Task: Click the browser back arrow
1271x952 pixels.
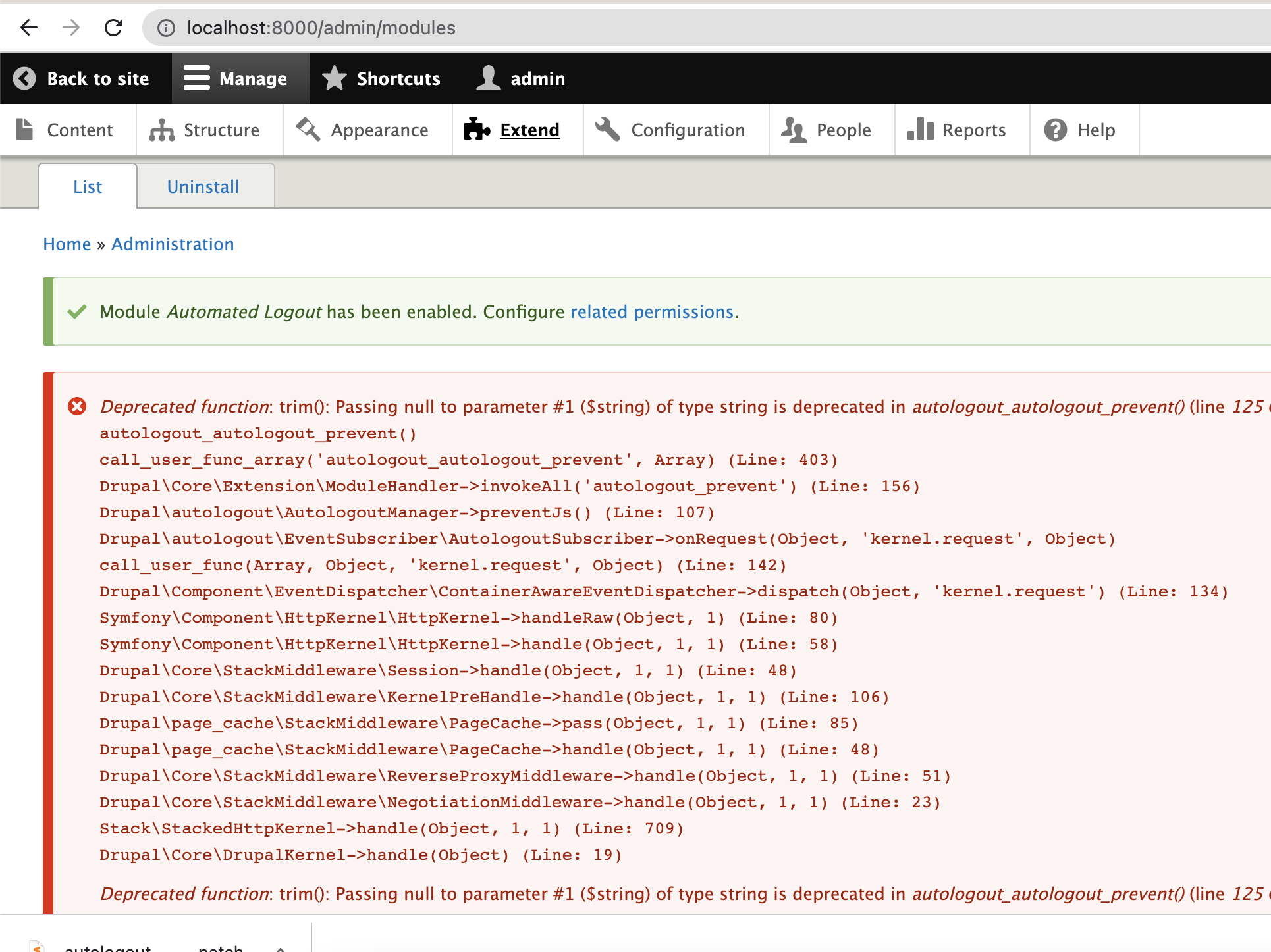Action: click(x=29, y=28)
